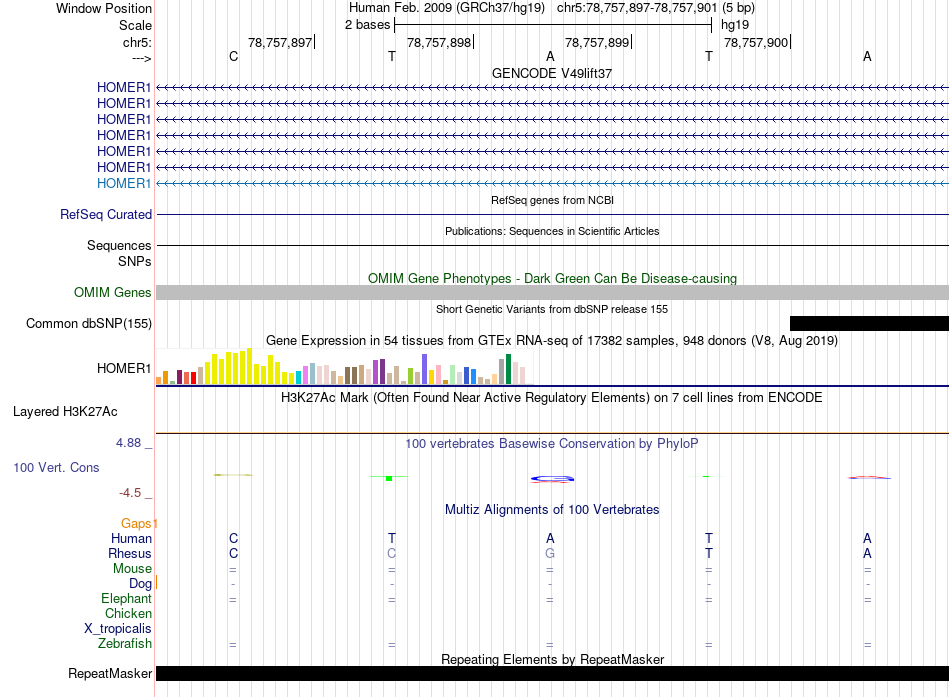950x697 pixels.
Task: Click the Gaps row label
Action: coord(136,523)
